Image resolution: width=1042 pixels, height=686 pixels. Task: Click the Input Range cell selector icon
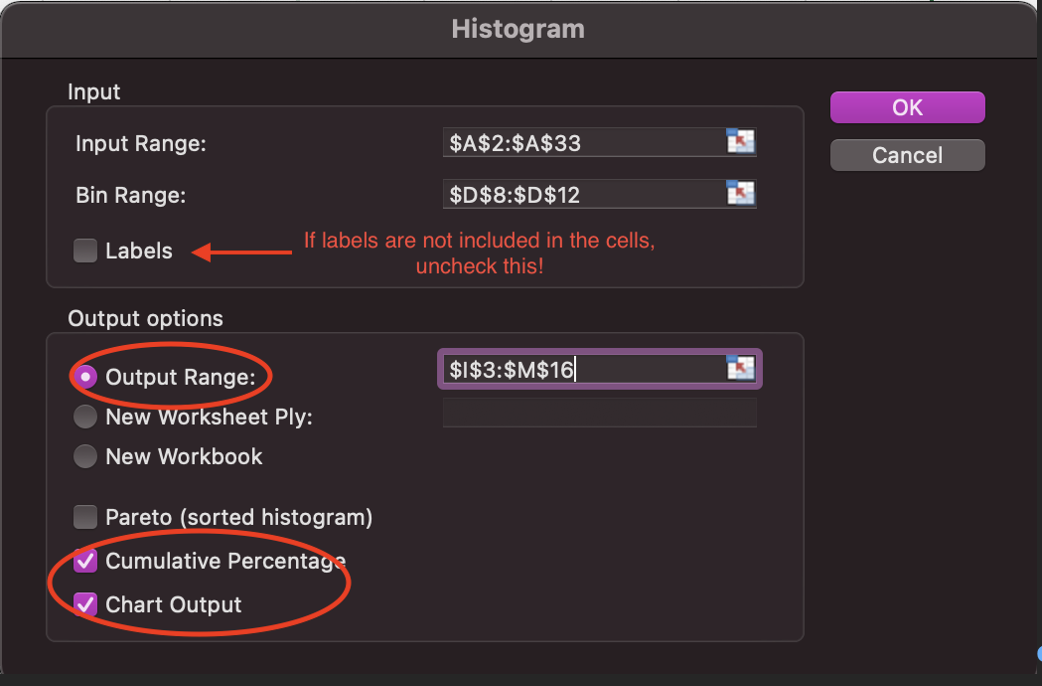[x=740, y=142]
